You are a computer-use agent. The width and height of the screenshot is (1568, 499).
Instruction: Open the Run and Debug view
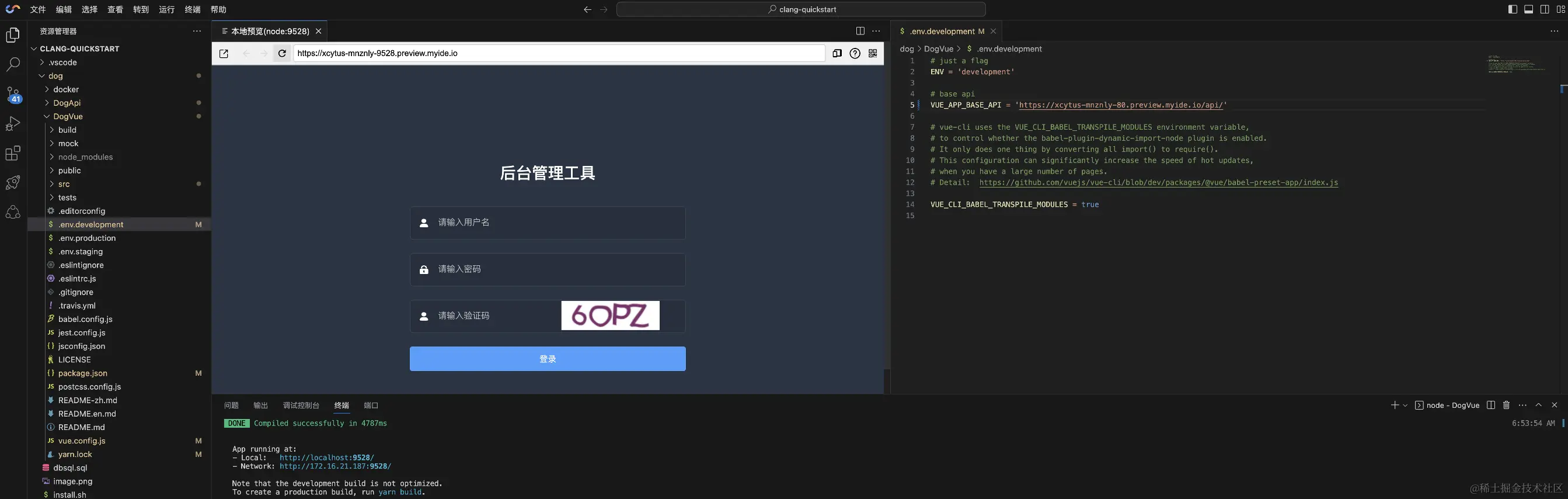[13, 124]
